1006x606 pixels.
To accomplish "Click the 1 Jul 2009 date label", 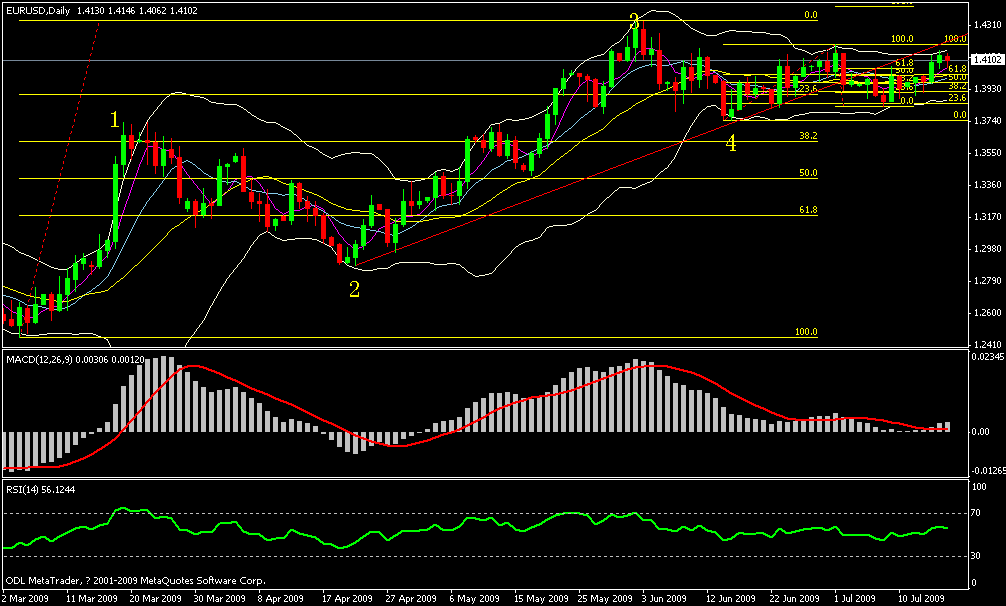I will pos(855,599).
